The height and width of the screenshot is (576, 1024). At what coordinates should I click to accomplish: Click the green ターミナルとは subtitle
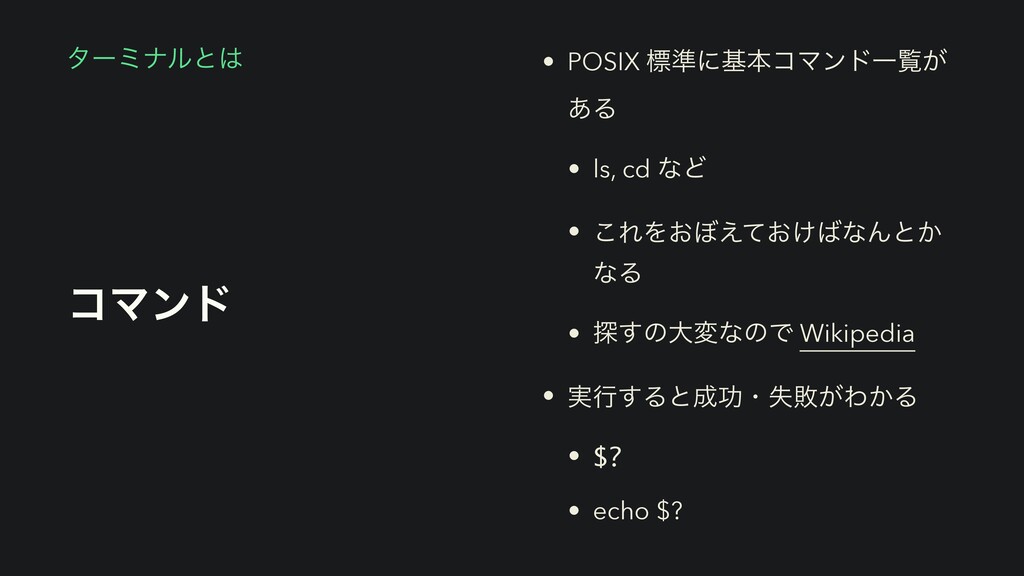155,58
